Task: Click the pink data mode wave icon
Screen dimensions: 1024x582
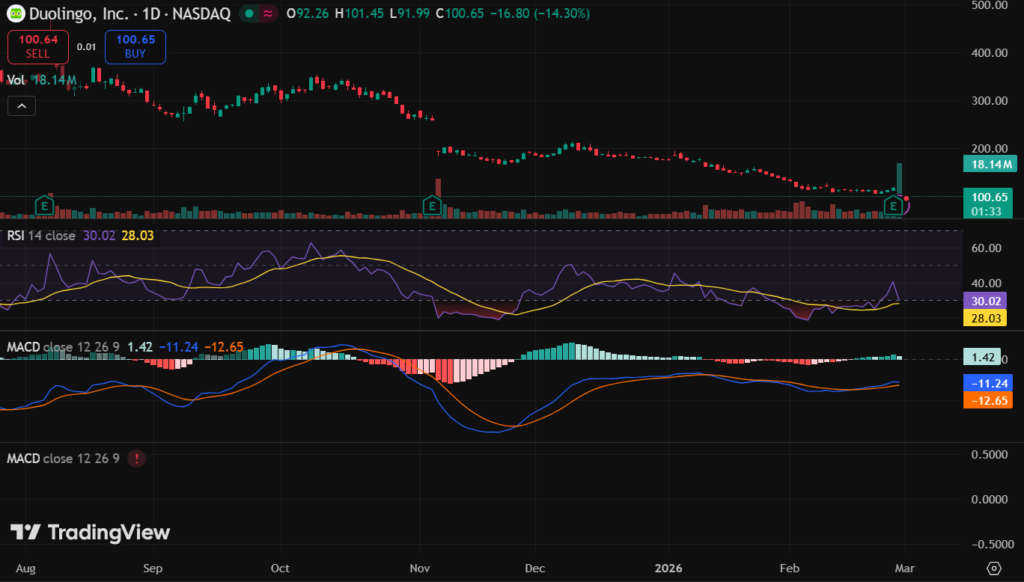Action: (268, 14)
